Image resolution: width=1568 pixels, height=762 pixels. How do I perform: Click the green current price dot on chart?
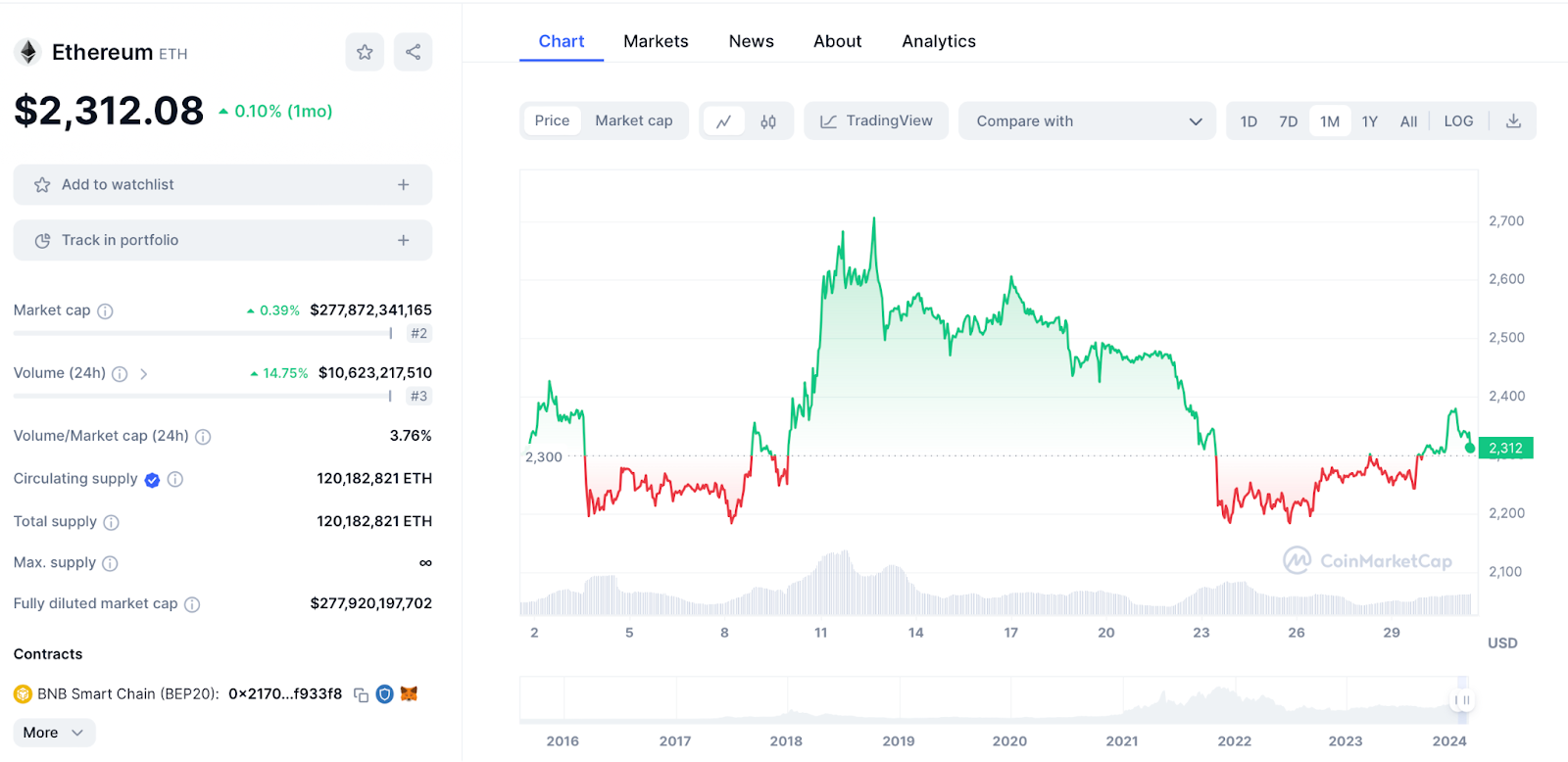[x=1470, y=448]
